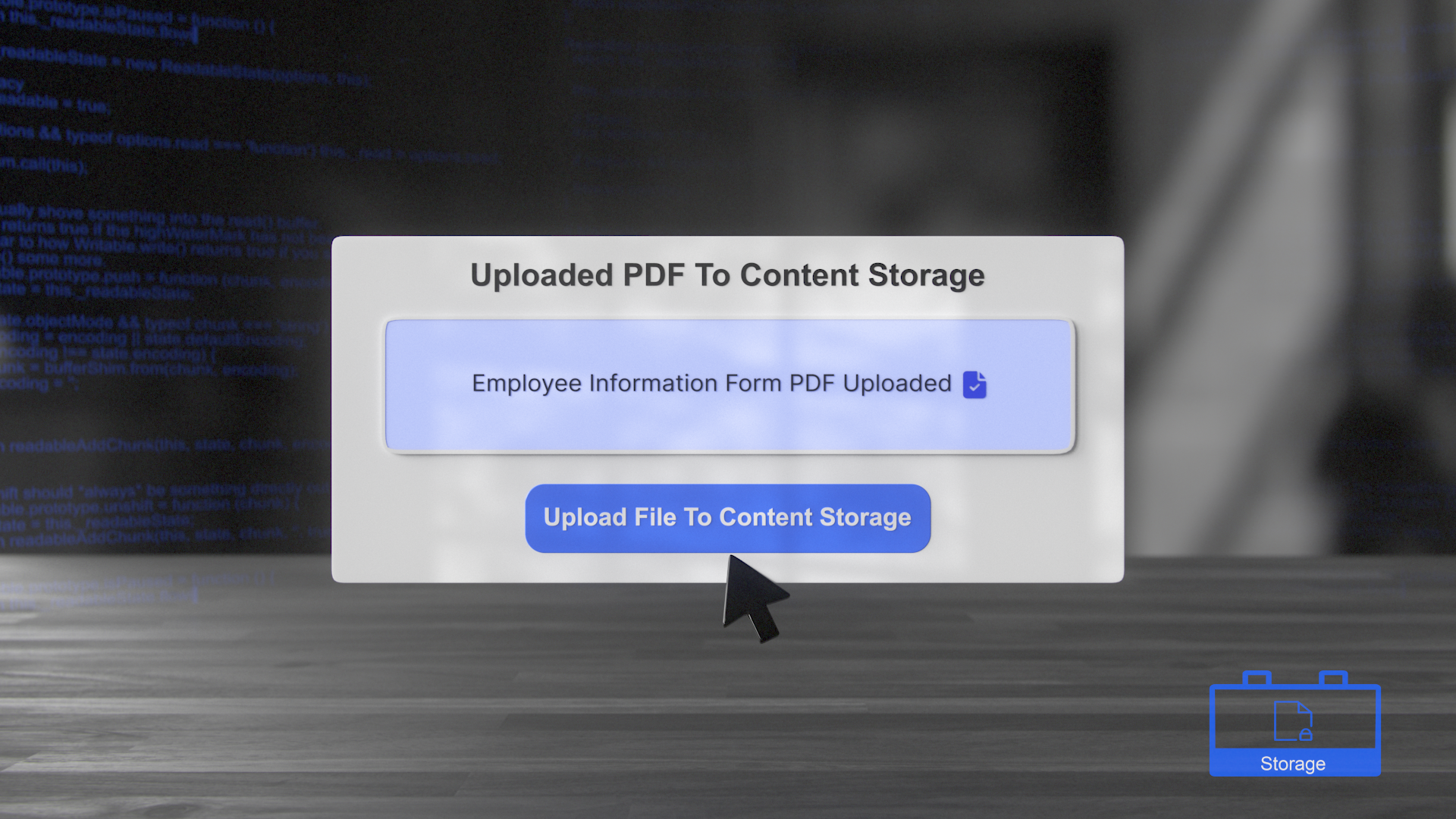Select the Employee Information Form PDF Uploaded text
Screen dimensions: 1456x819
[x=711, y=384]
